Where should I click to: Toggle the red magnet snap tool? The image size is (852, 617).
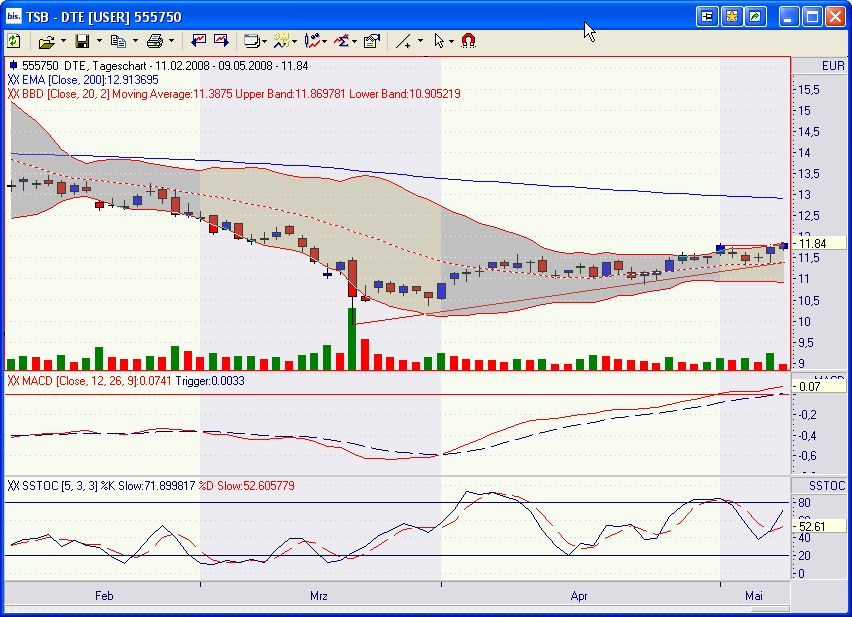coord(468,41)
